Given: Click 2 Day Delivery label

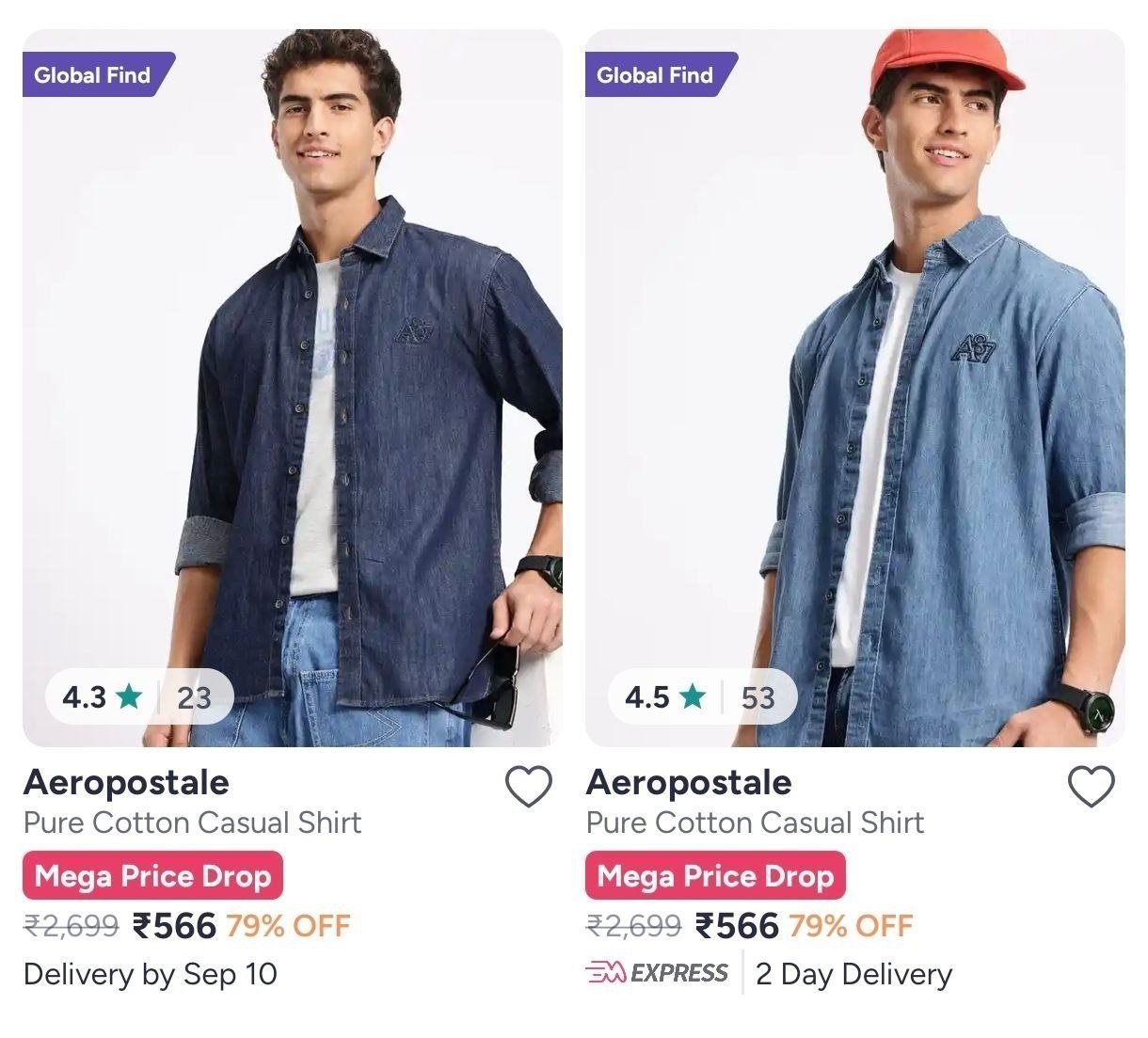Looking at the screenshot, I should pos(853,974).
